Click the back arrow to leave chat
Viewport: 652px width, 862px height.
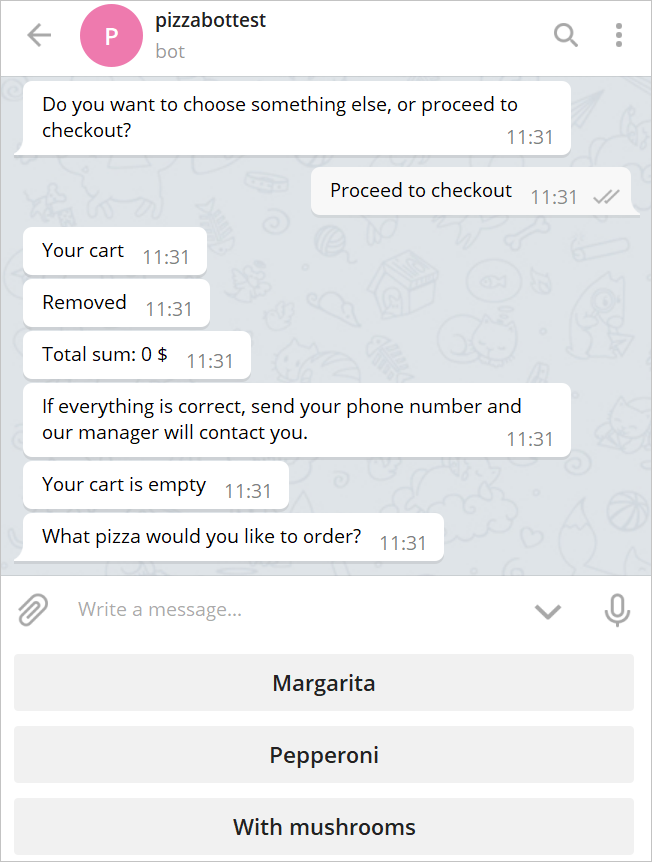[x=37, y=35]
